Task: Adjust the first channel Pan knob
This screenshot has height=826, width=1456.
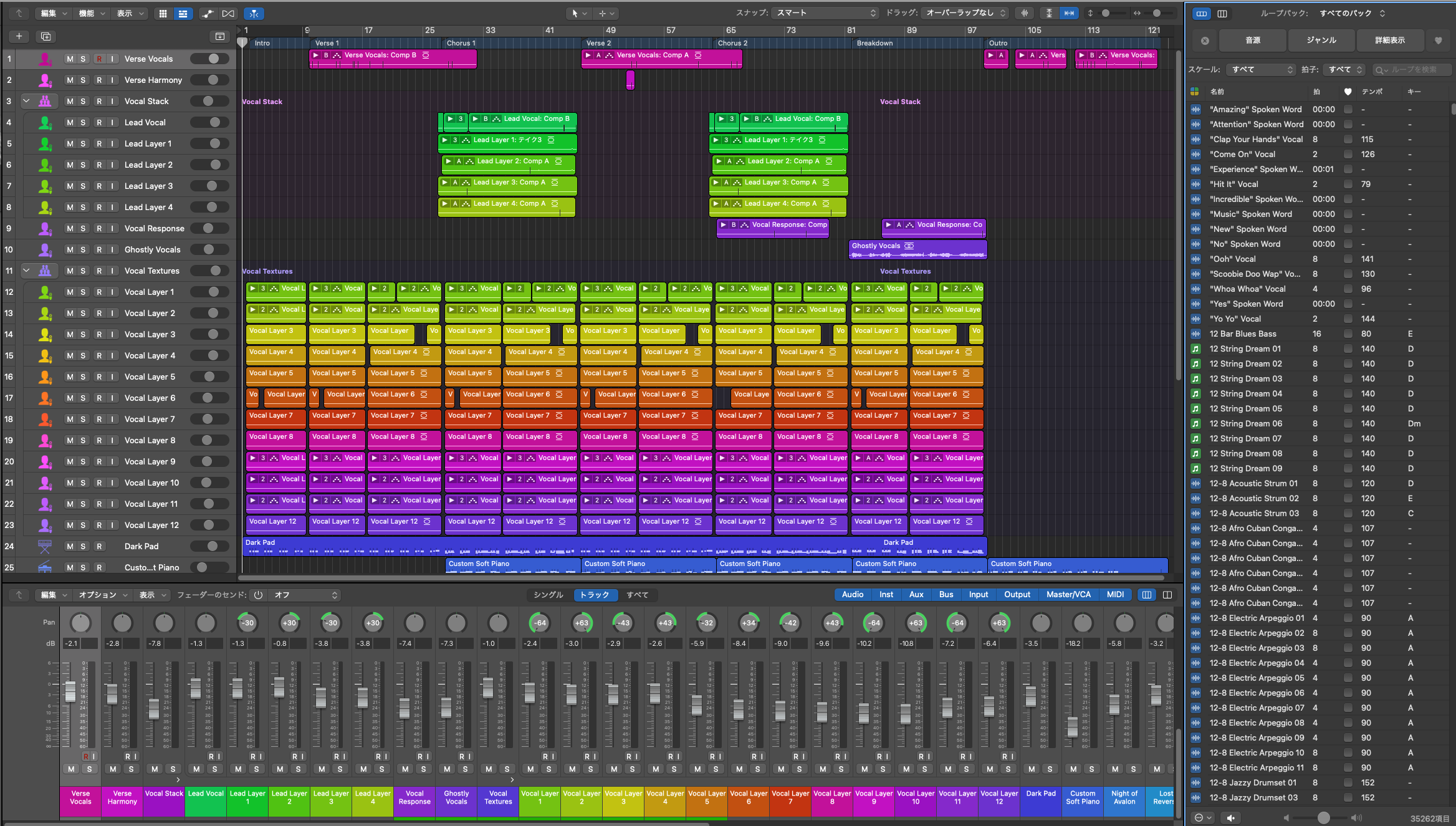Action: point(80,622)
